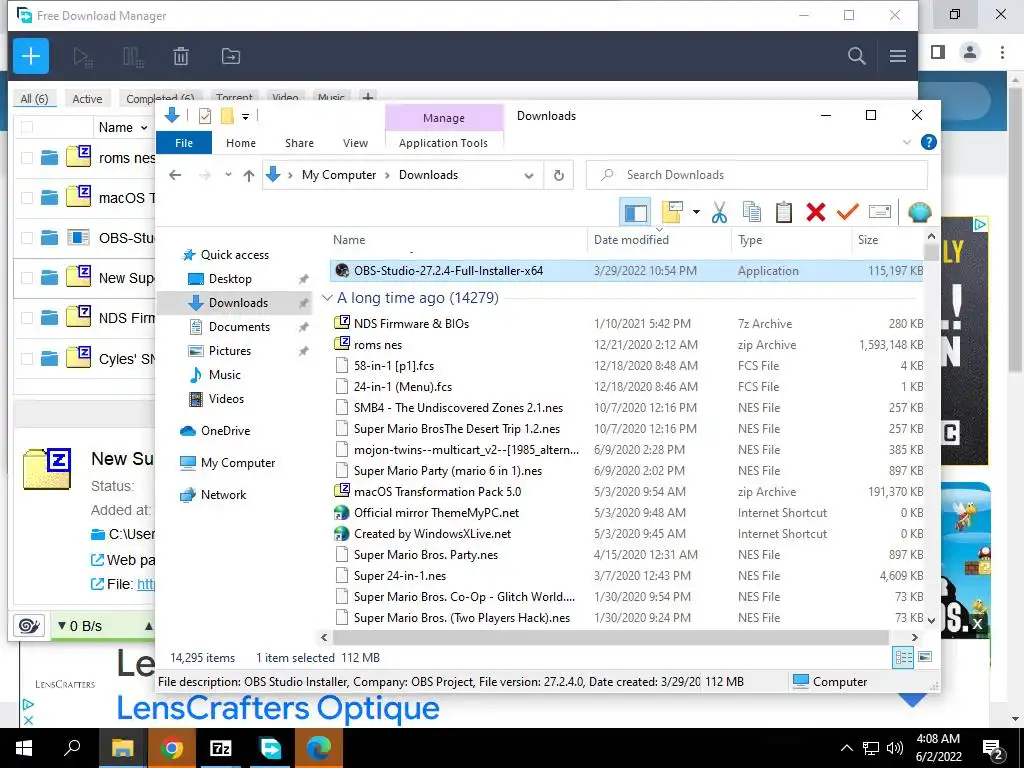
Task: Go up one folder level
Action: (249, 175)
